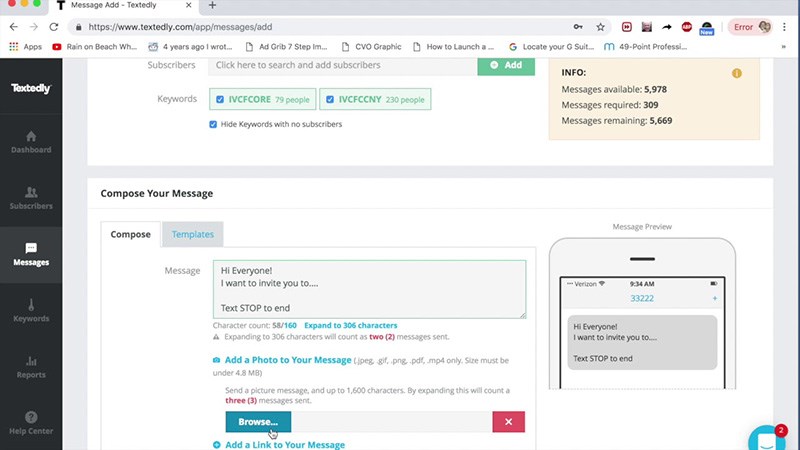Open the Messages section in sidebar
The height and width of the screenshot is (450, 800).
click(31, 255)
